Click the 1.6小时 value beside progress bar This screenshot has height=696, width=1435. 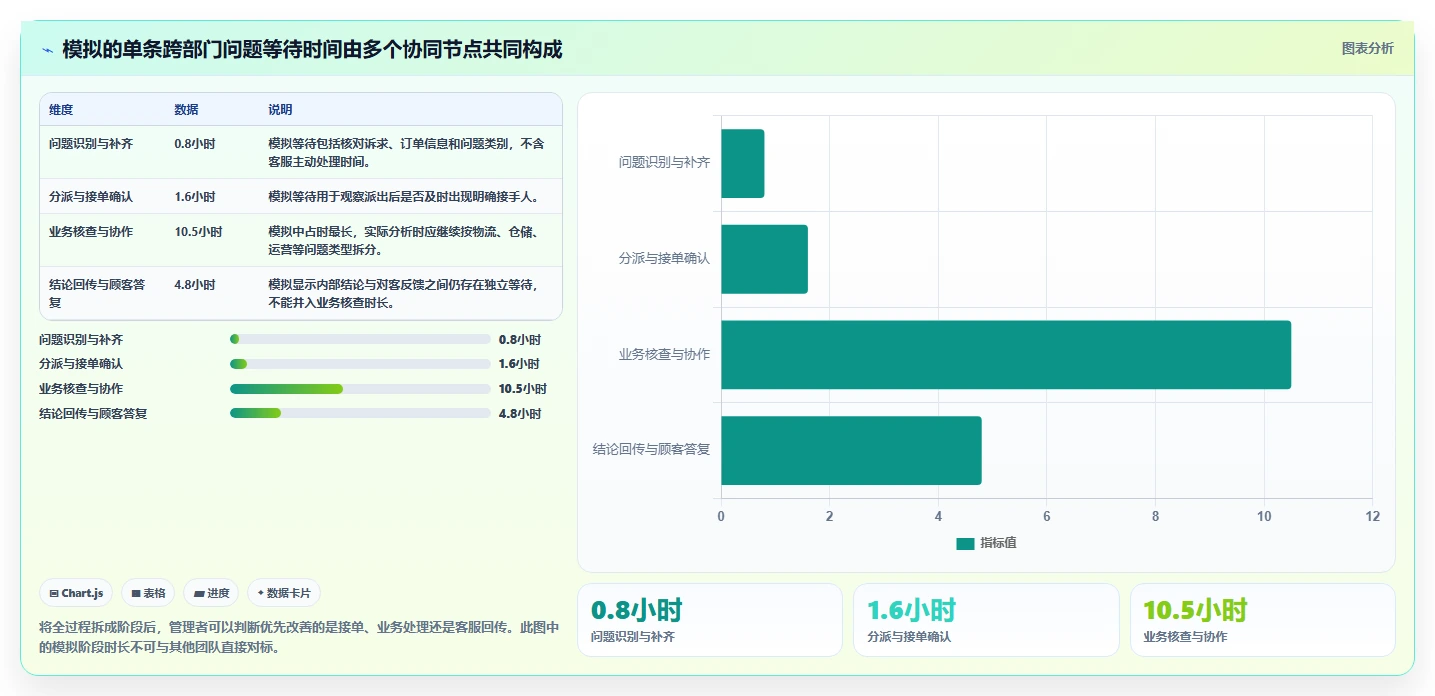519,364
